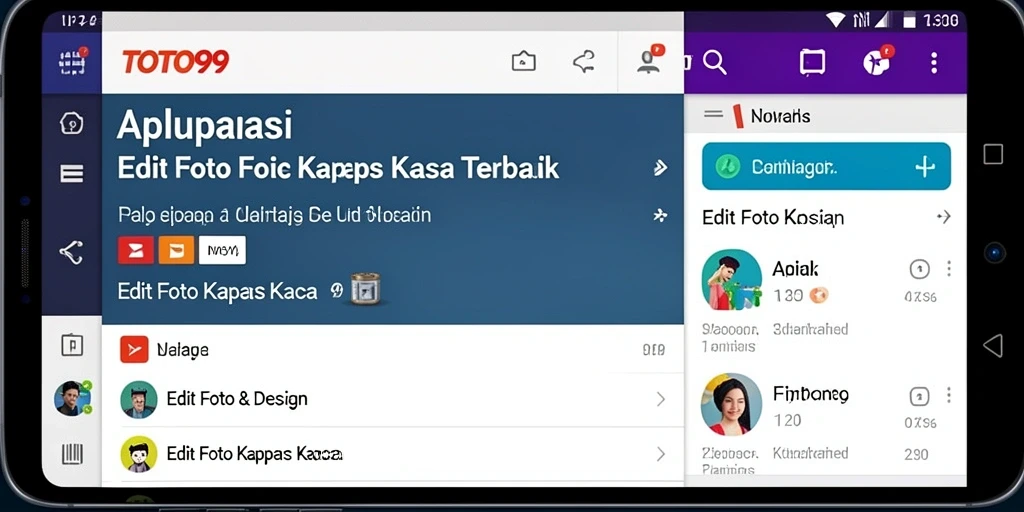The height and width of the screenshot is (512, 1024).
Task: Tap the circled badge in Apiak row
Action: (919, 268)
